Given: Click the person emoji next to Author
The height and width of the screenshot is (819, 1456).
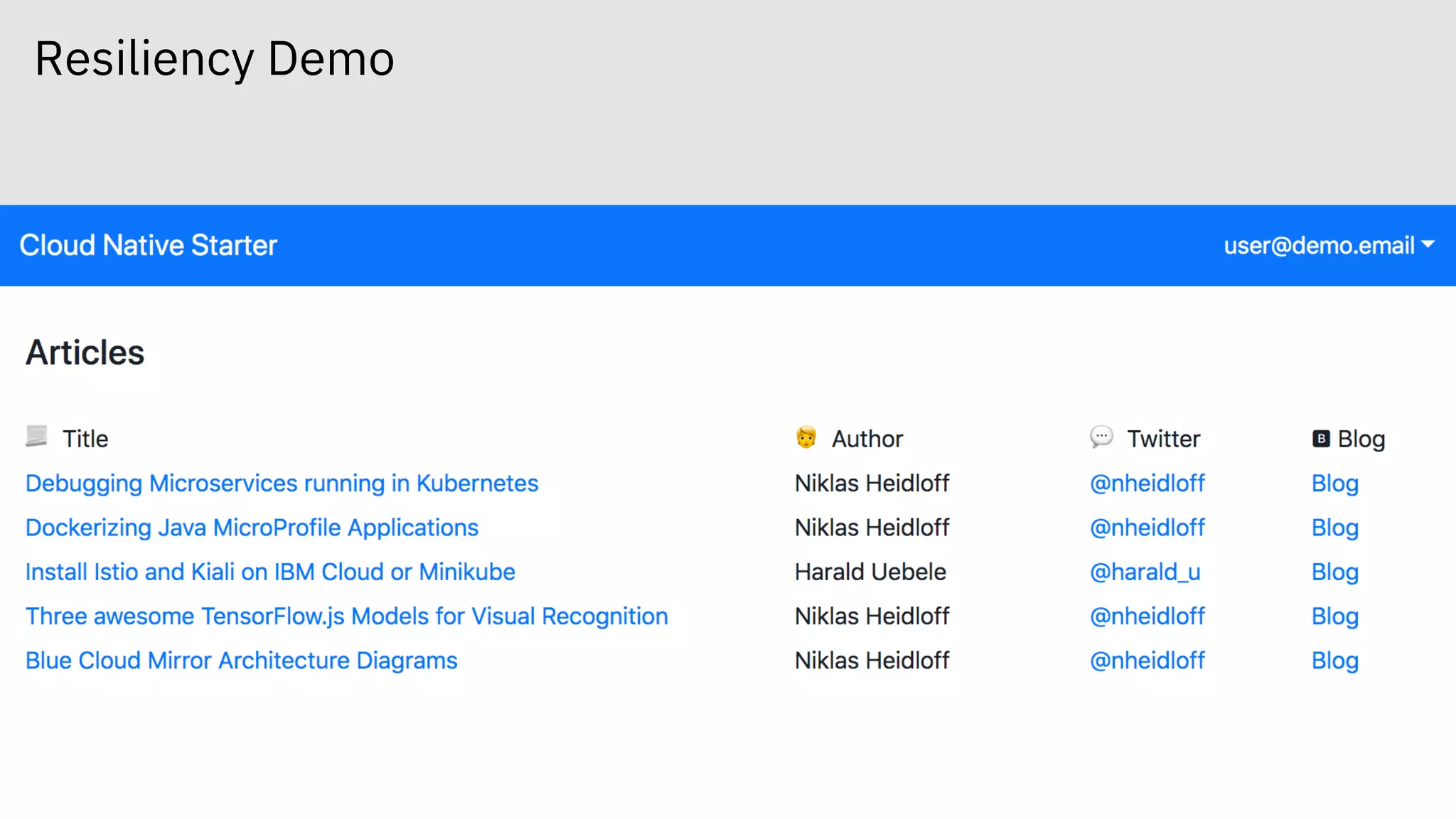Looking at the screenshot, I should coord(806,437).
